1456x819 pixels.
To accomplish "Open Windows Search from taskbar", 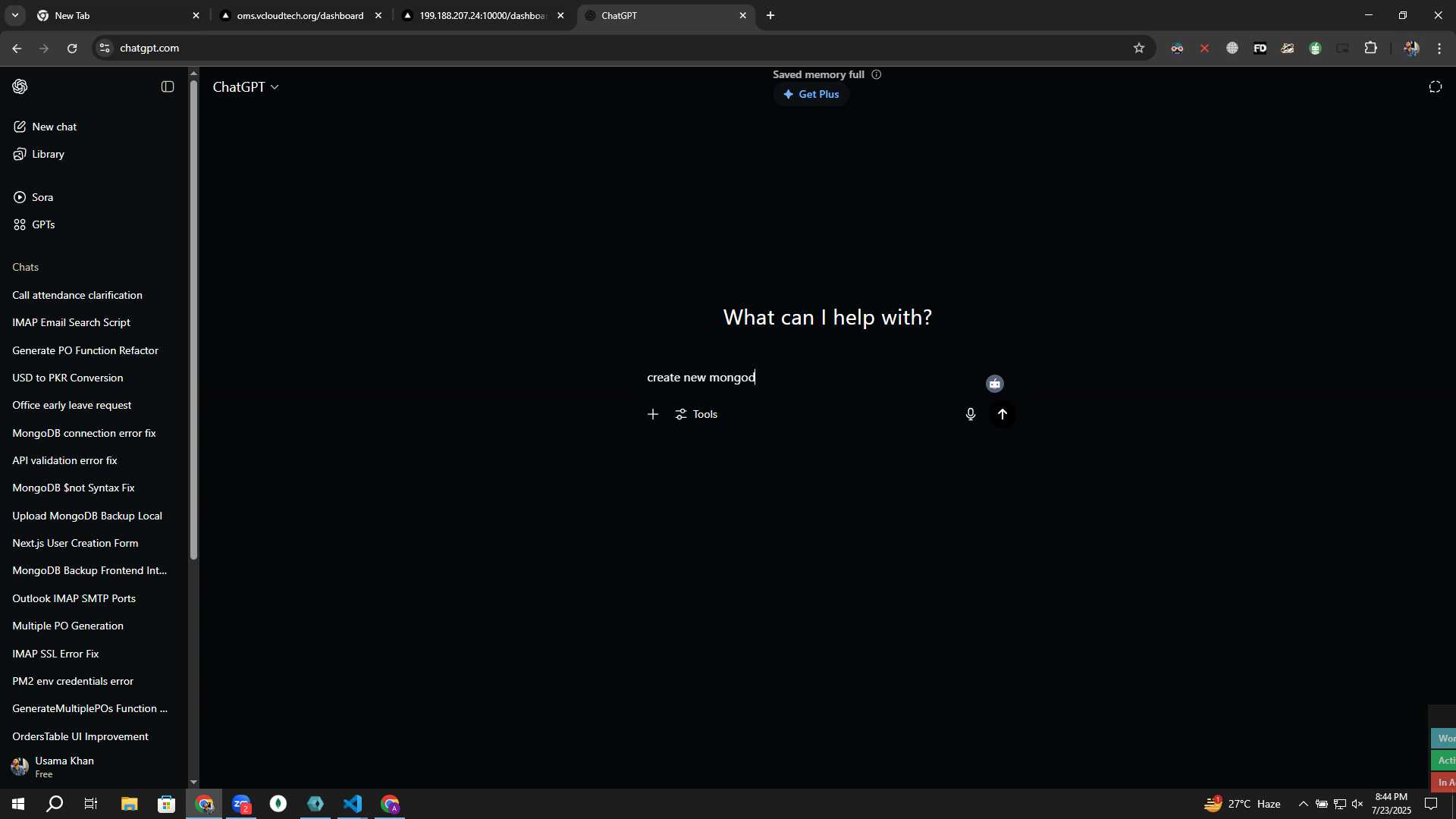I will pos(55,804).
